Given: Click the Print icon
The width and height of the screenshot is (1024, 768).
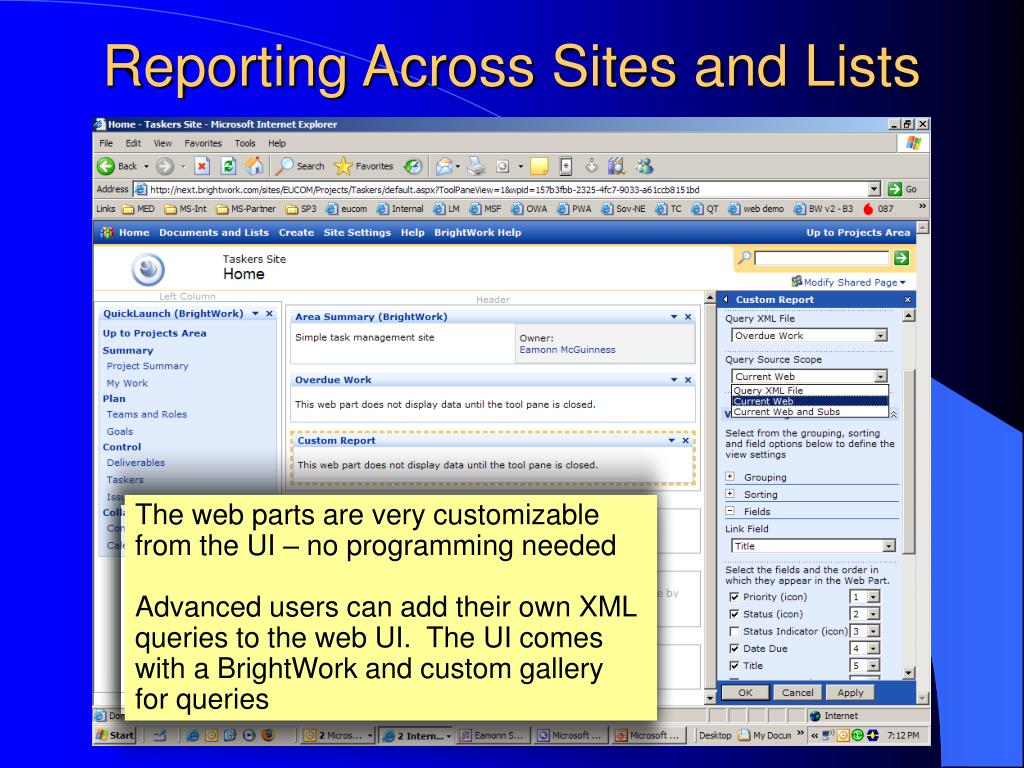Looking at the screenshot, I should 477,167.
